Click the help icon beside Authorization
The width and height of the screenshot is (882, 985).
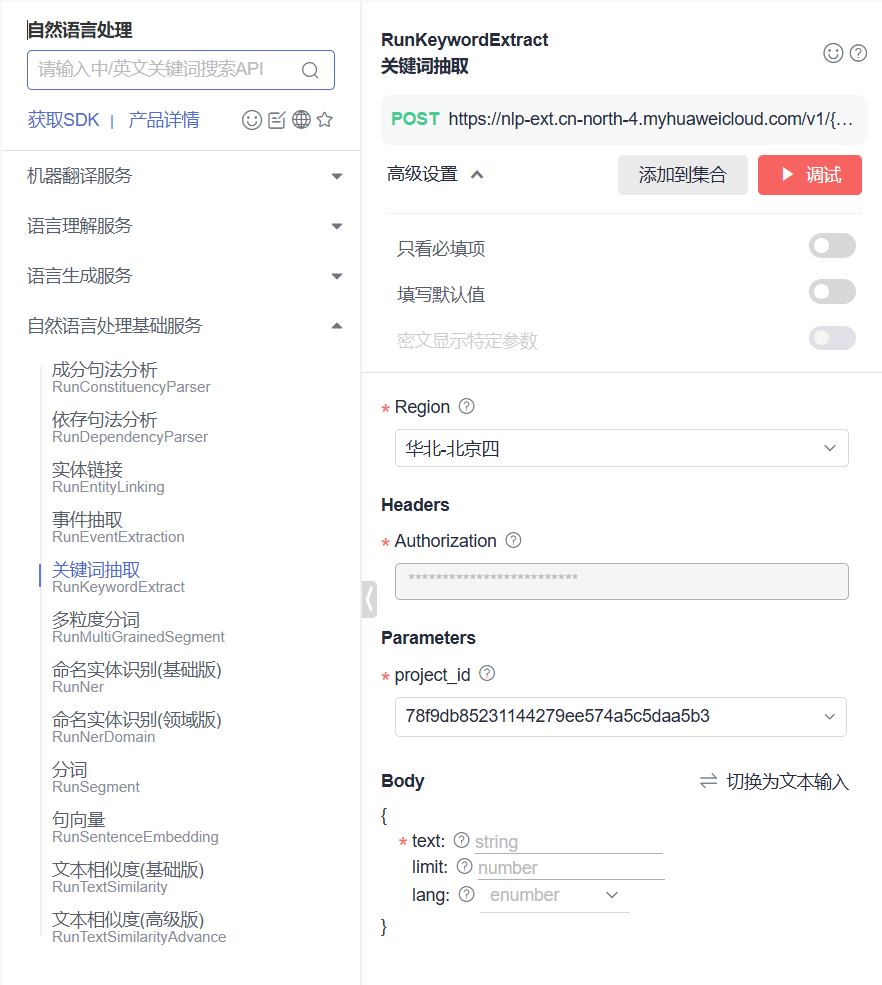pyautogui.click(x=513, y=540)
